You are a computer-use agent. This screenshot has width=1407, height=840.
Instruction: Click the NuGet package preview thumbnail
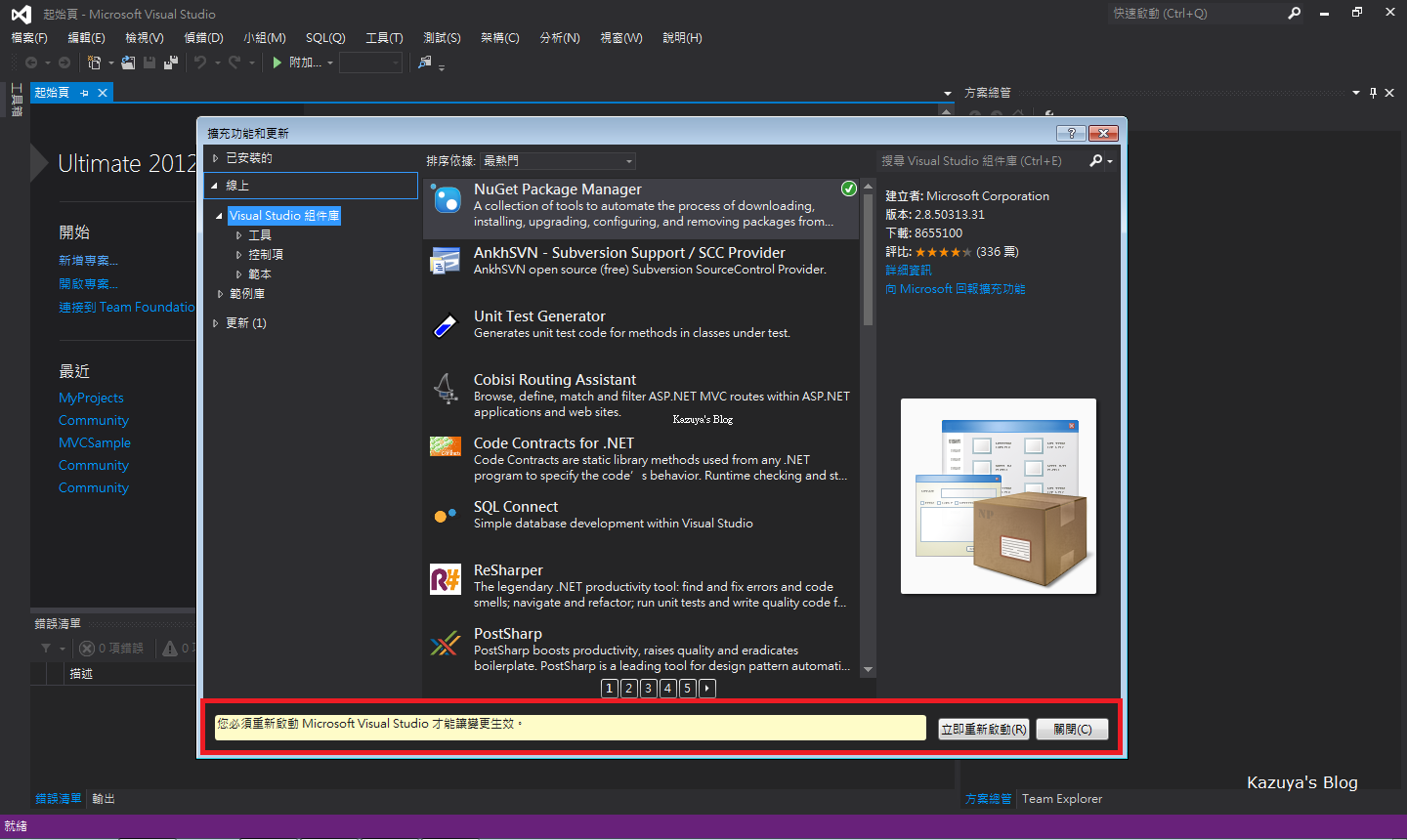pos(999,496)
